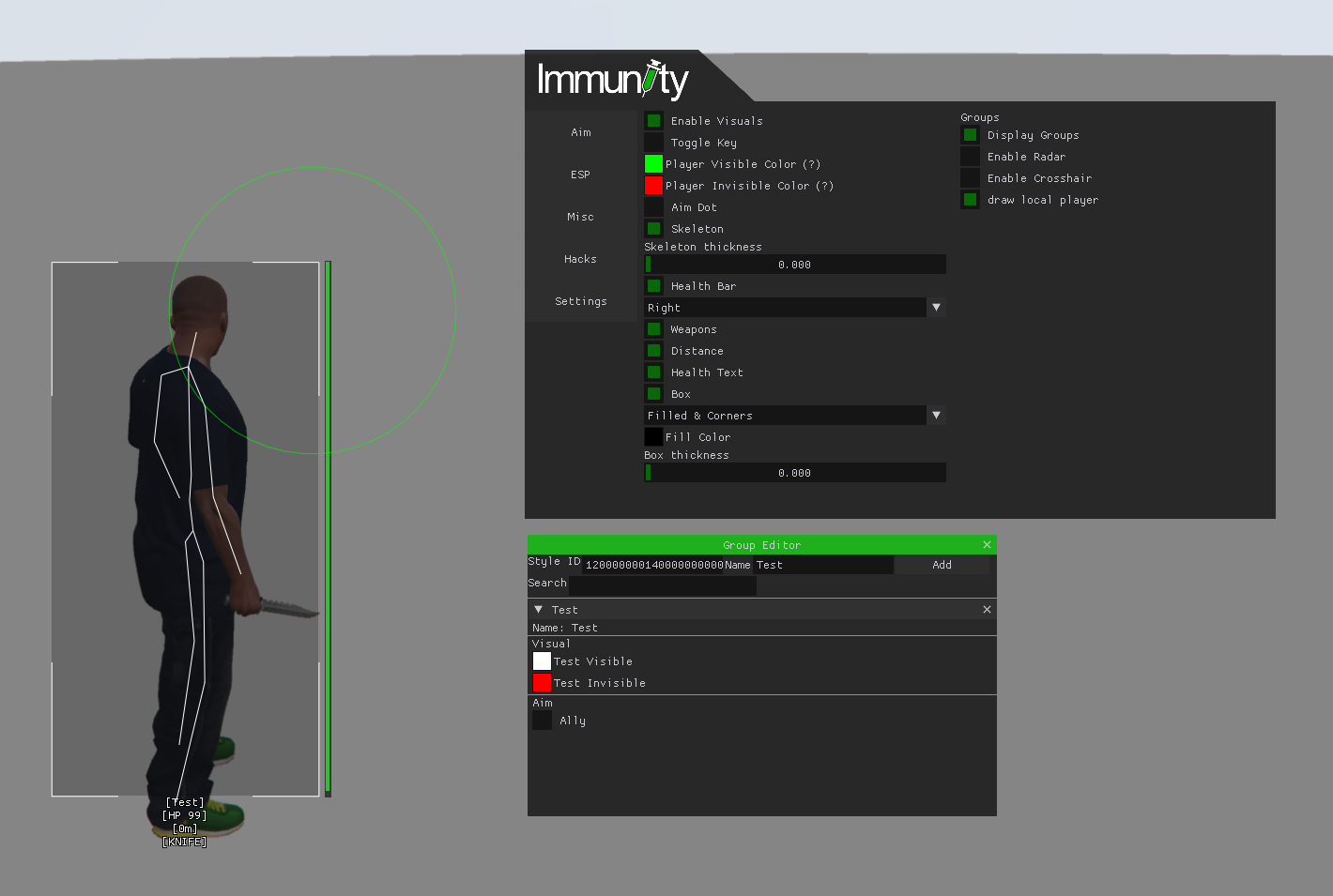Open the Health Bar position dropdown
Screen dimensions: 1333x896
pos(936,308)
